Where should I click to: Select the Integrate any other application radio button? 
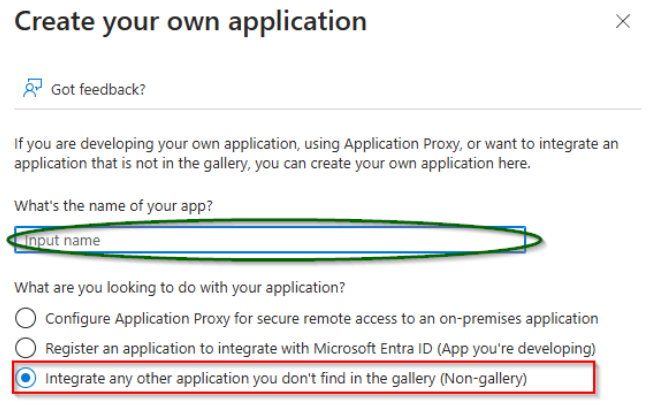[26, 378]
